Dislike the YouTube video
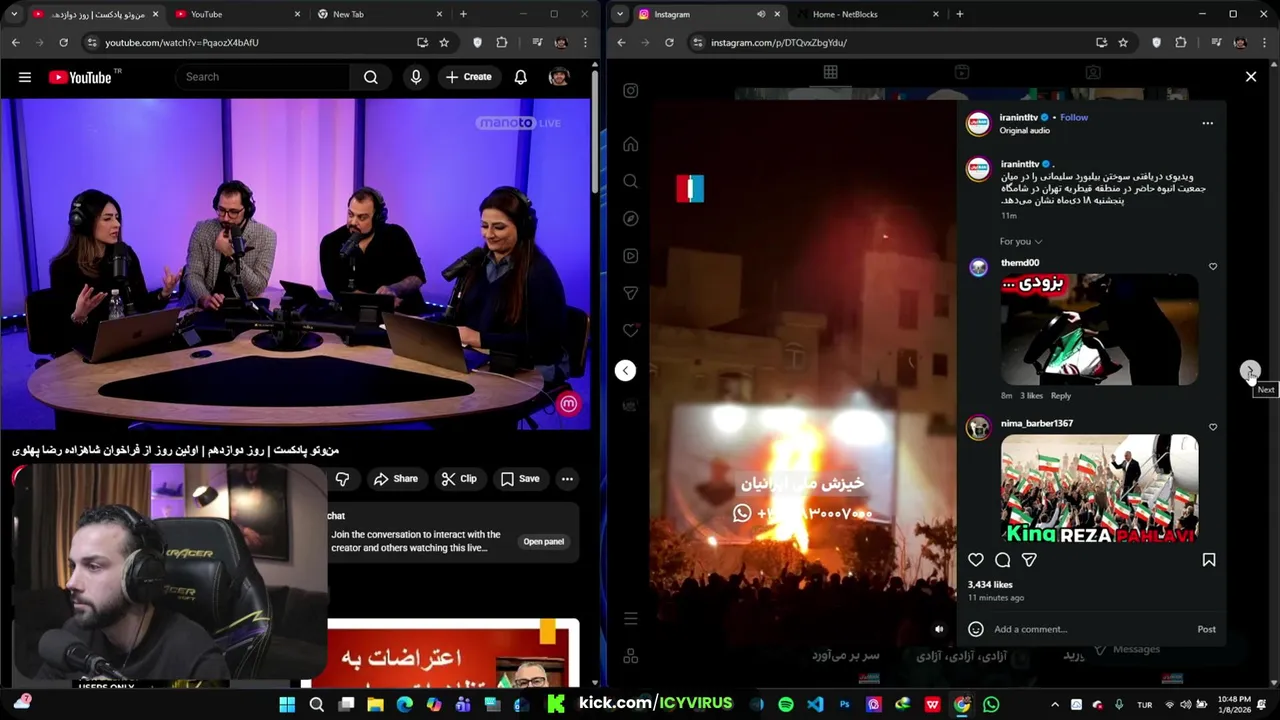The height and width of the screenshot is (720, 1280). click(x=342, y=479)
